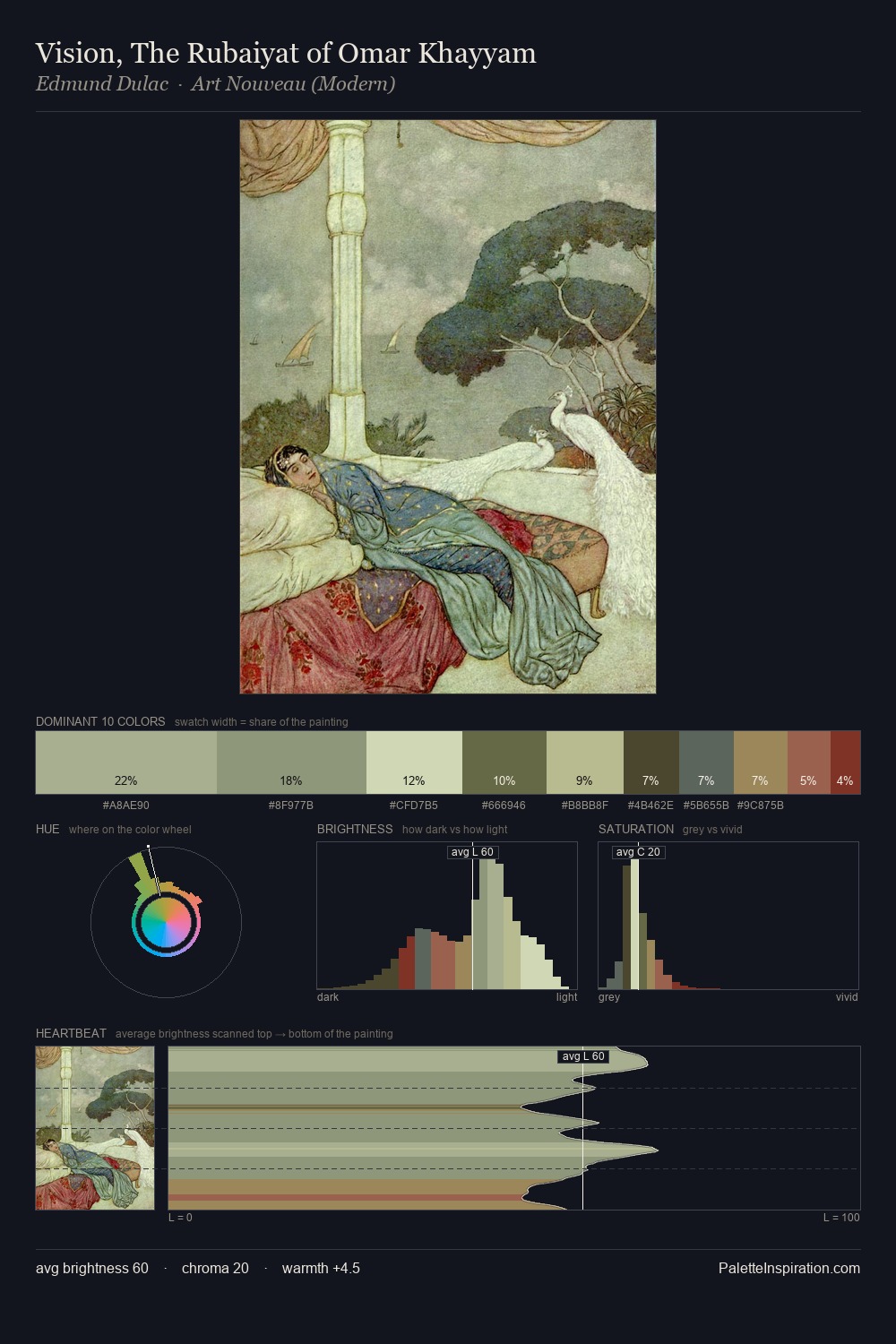Select the 22% swatch #A8AE90

[x=126, y=762]
